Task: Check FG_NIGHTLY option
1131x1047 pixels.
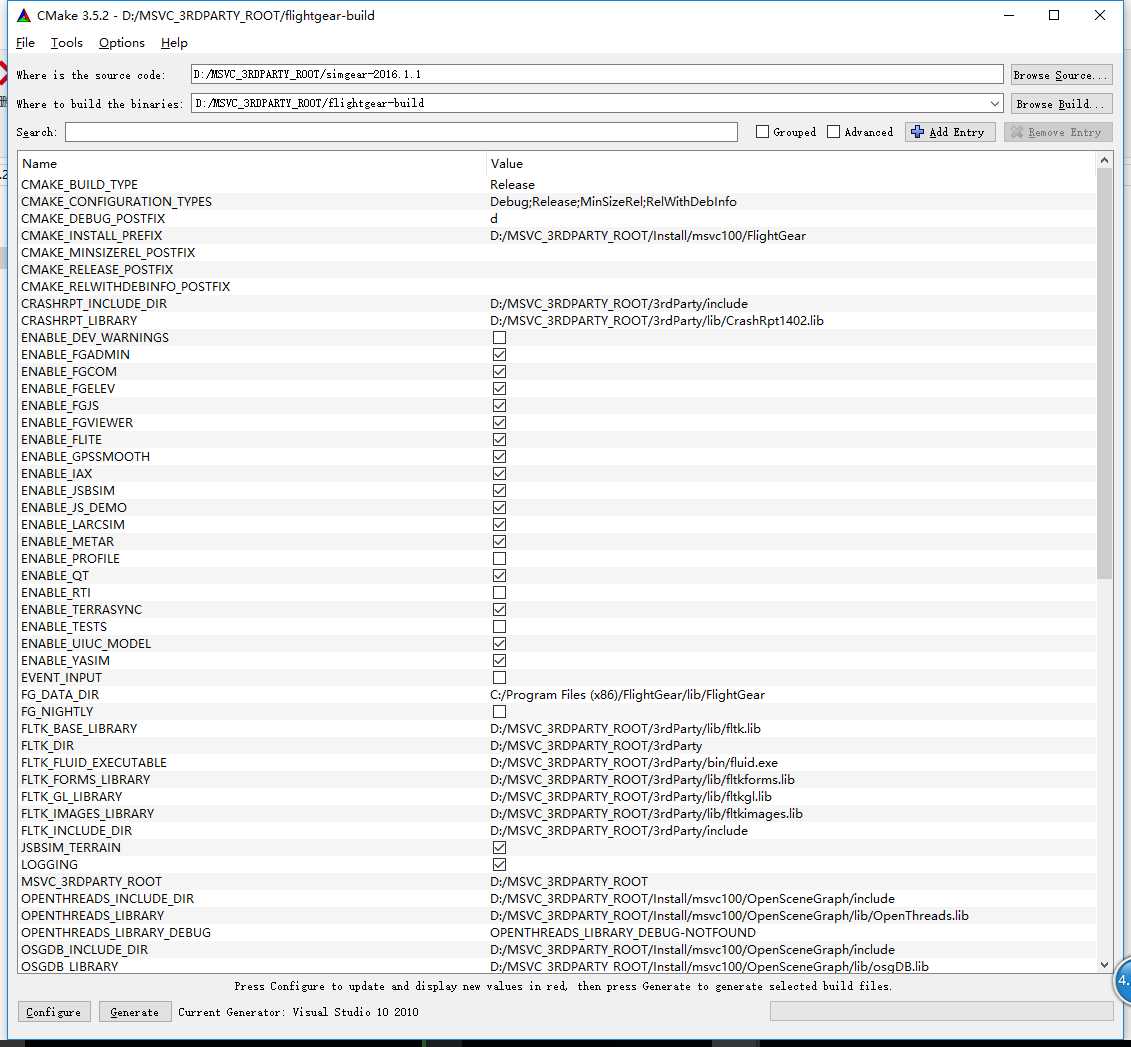Action: 499,712
